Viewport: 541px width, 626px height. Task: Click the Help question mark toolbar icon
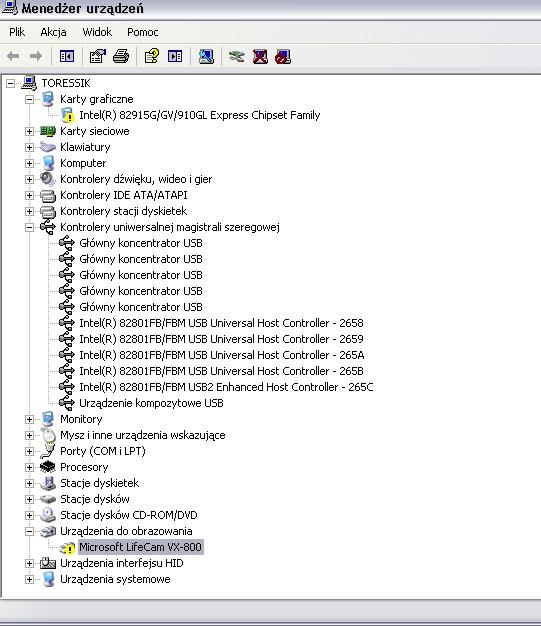click(152, 56)
